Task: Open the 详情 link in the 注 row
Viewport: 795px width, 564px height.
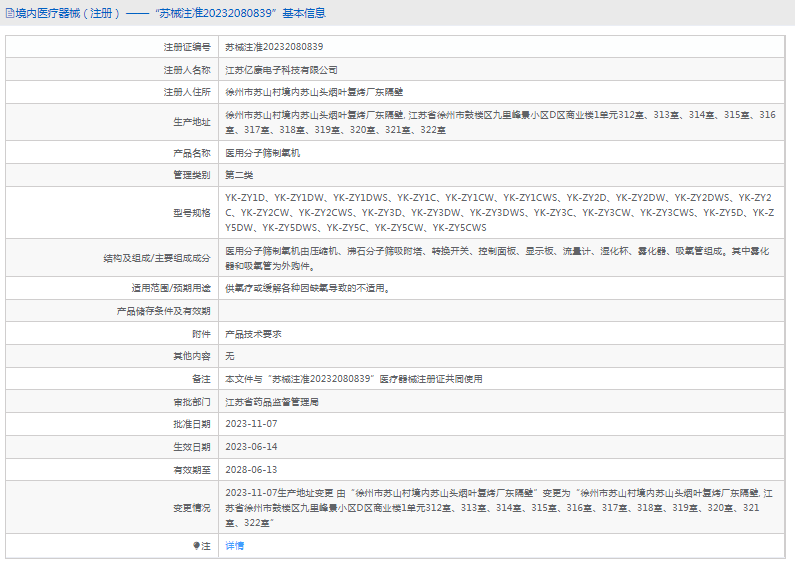Action: [234, 545]
